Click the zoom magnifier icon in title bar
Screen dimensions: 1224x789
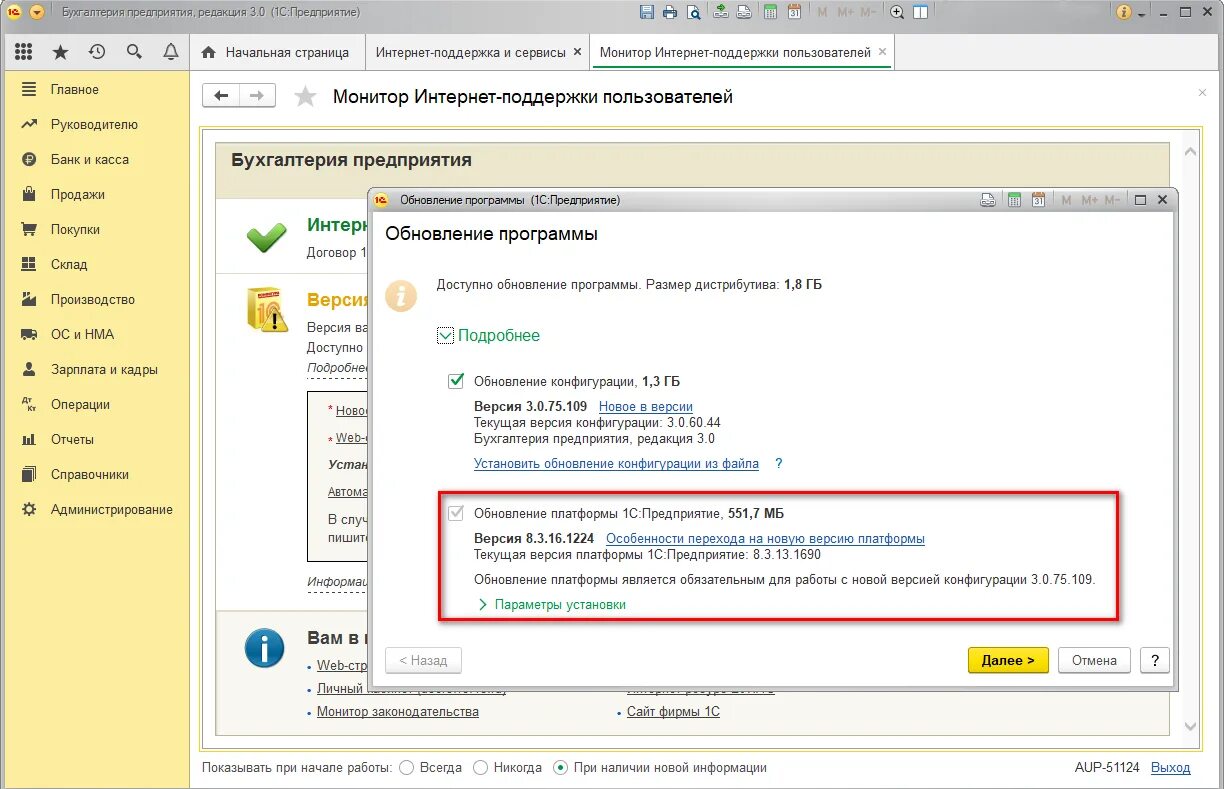click(897, 12)
